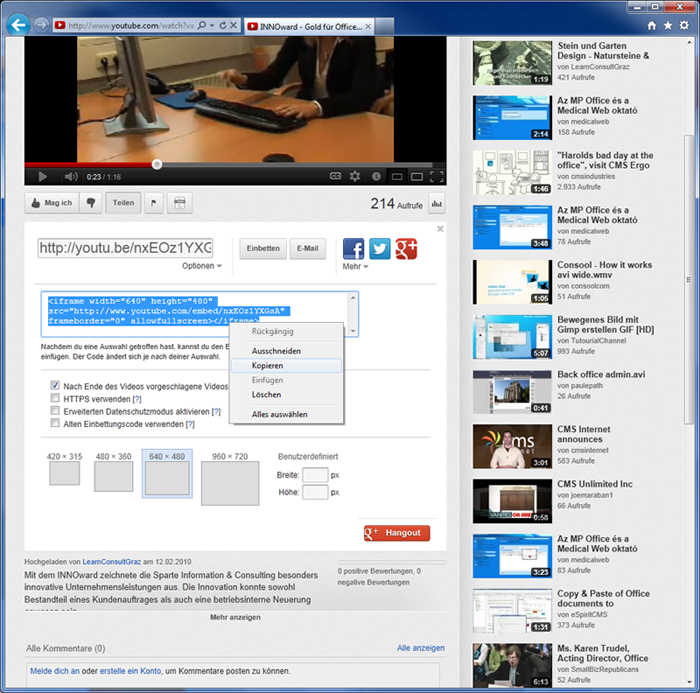Screen dimensions: 700x693
Task: Enable 'Alten Einbettungscode verwenden' checkbox
Action: tap(55, 422)
